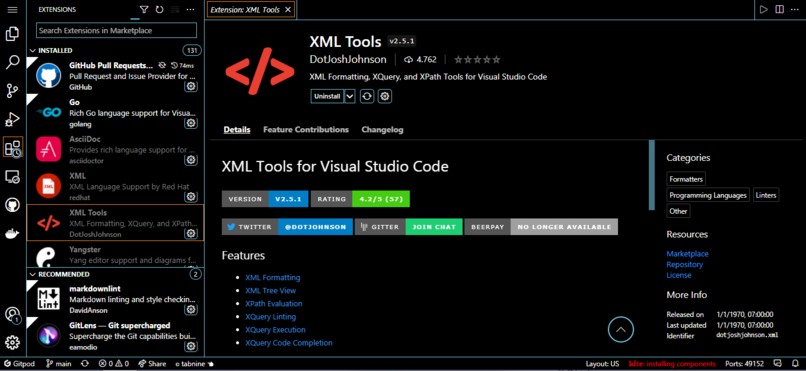
Task: Open the Accounts menu icon
Action: pyautogui.click(x=12, y=314)
